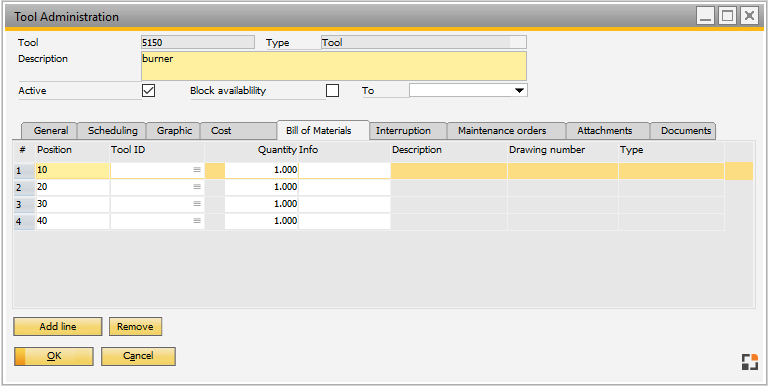770x387 pixels.
Task: Select row number 1 header
Action: click(x=24, y=170)
